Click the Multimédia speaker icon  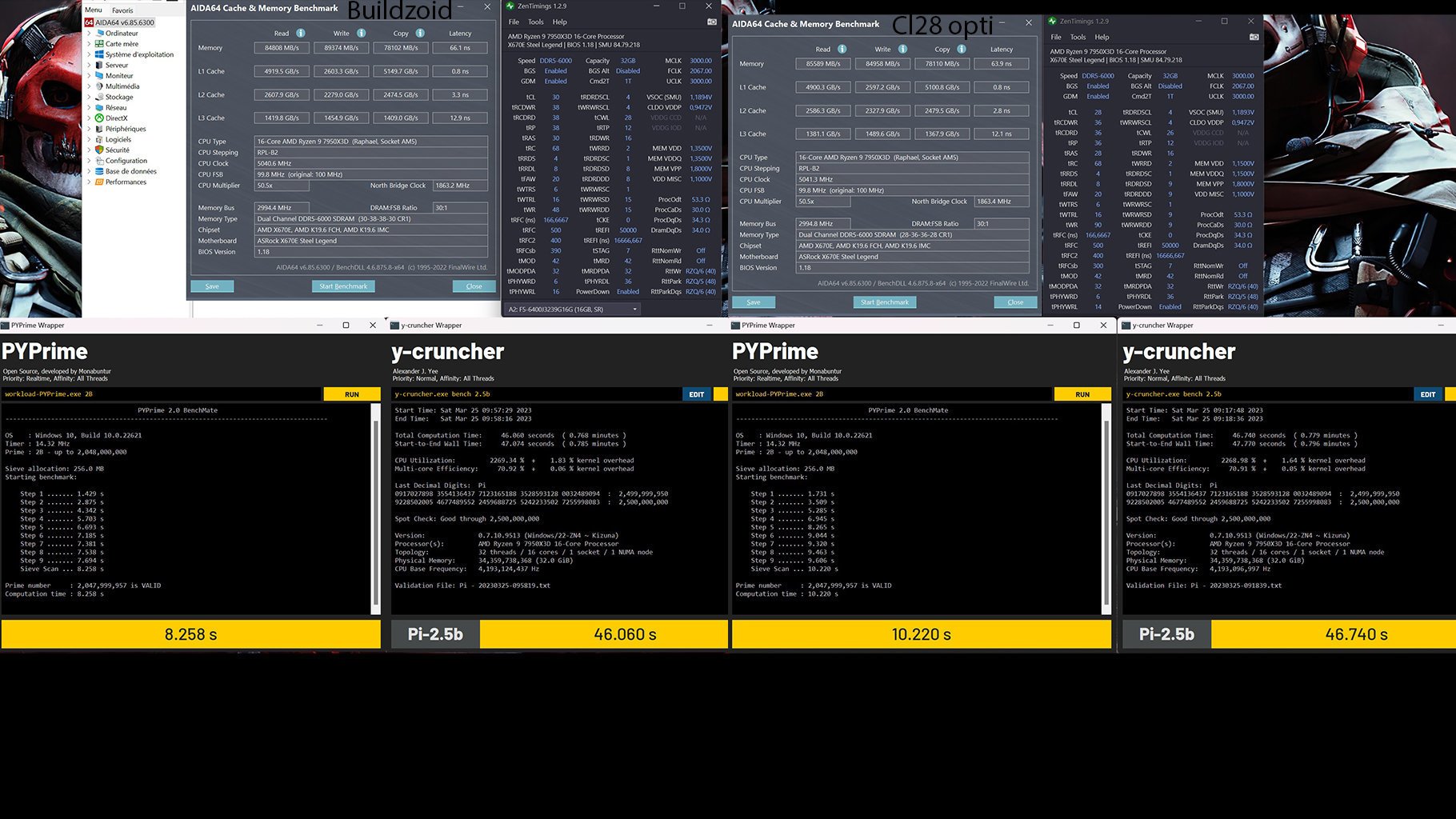pos(99,86)
